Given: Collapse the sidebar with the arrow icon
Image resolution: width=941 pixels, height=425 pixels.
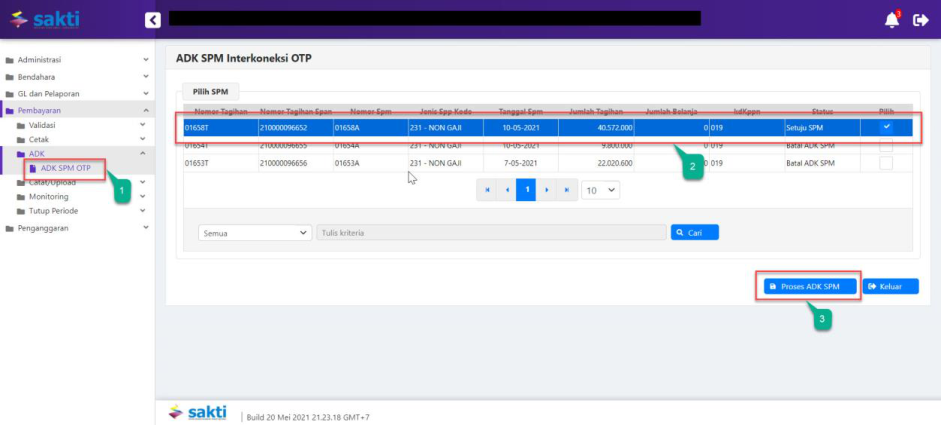Looking at the screenshot, I should [x=152, y=19].
